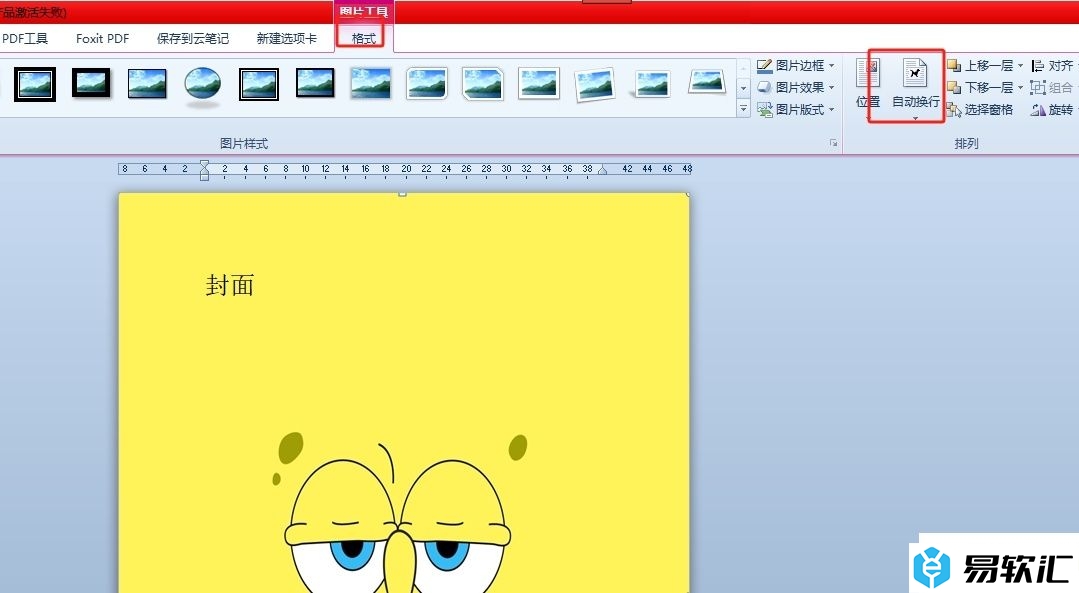Click the top-center image resize handle
This screenshot has width=1079, height=593.
[x=403, y=194]
